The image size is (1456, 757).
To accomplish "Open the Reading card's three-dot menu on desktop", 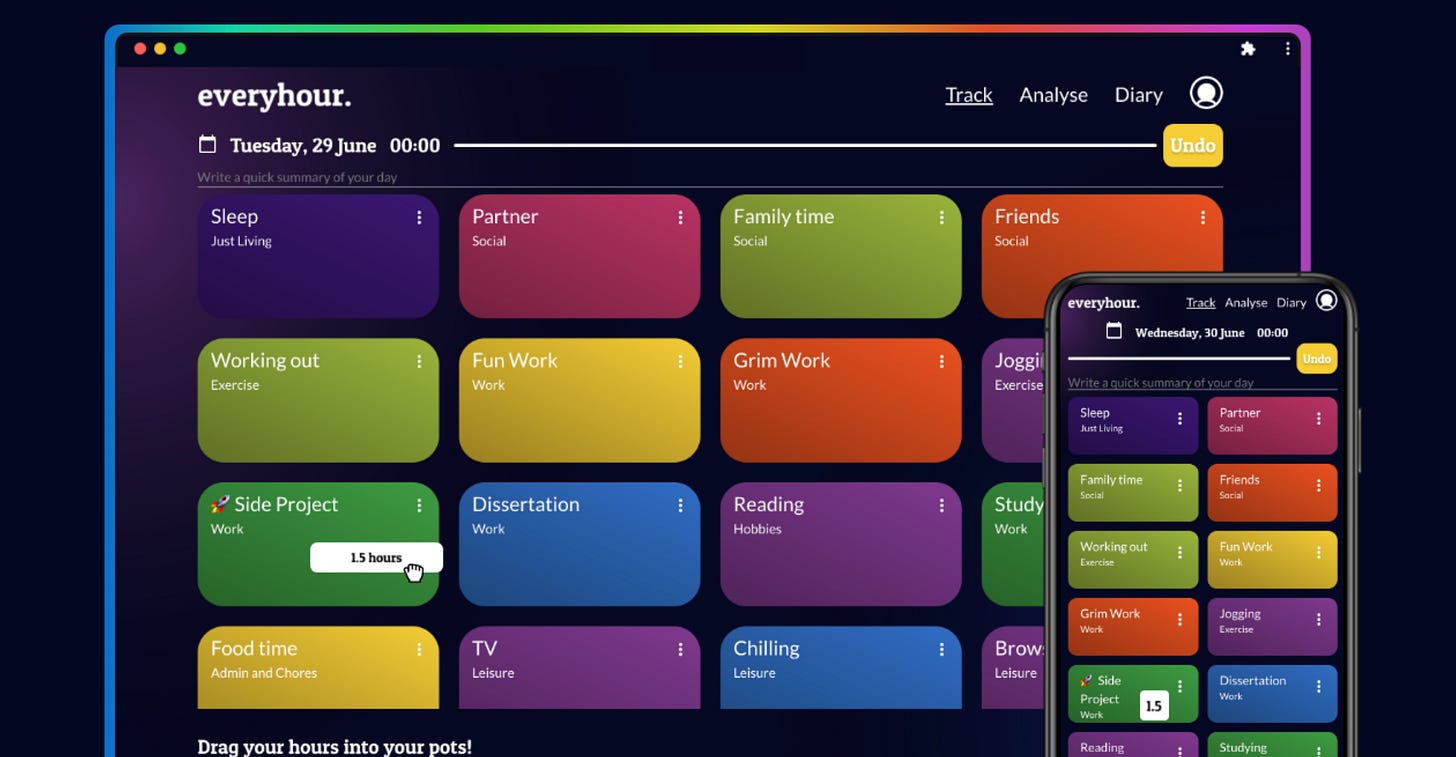I will click(941, 505).
